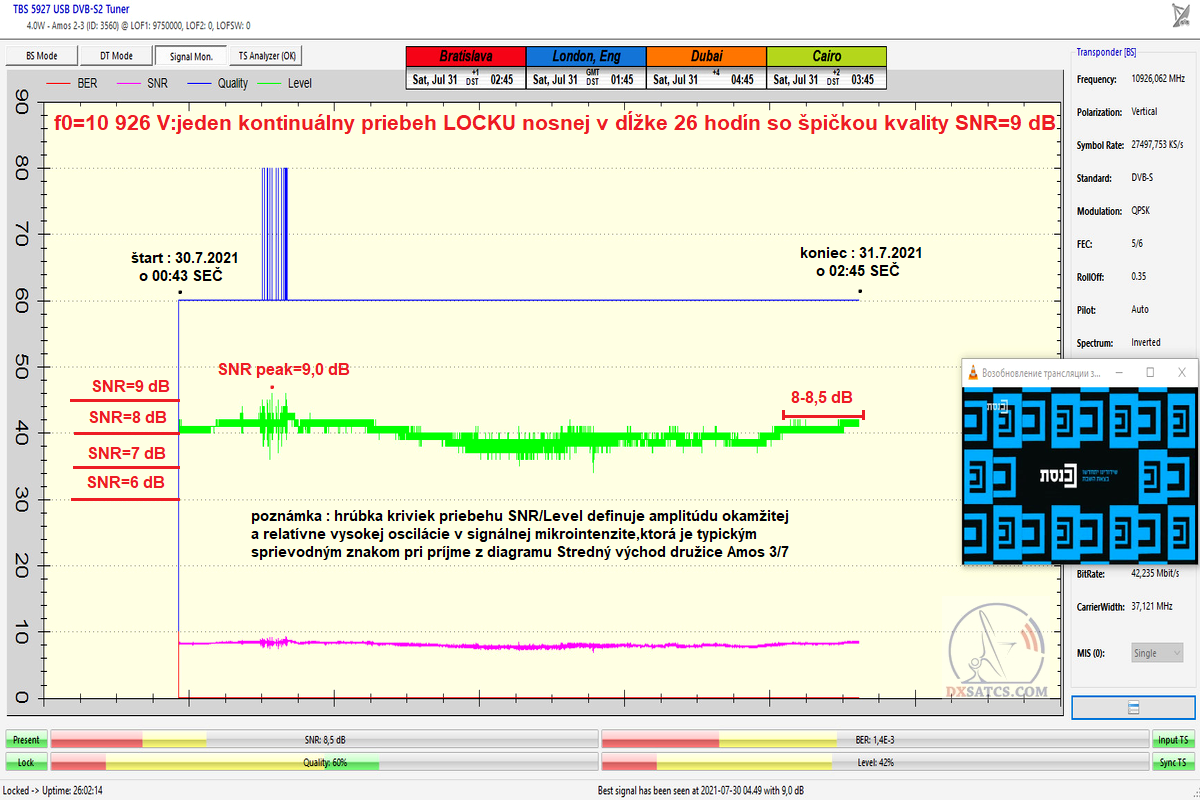The image size is (1200, 800).
Task: Click the SNR 8,5 dB meter bar
Action: [x=325, y=740]
